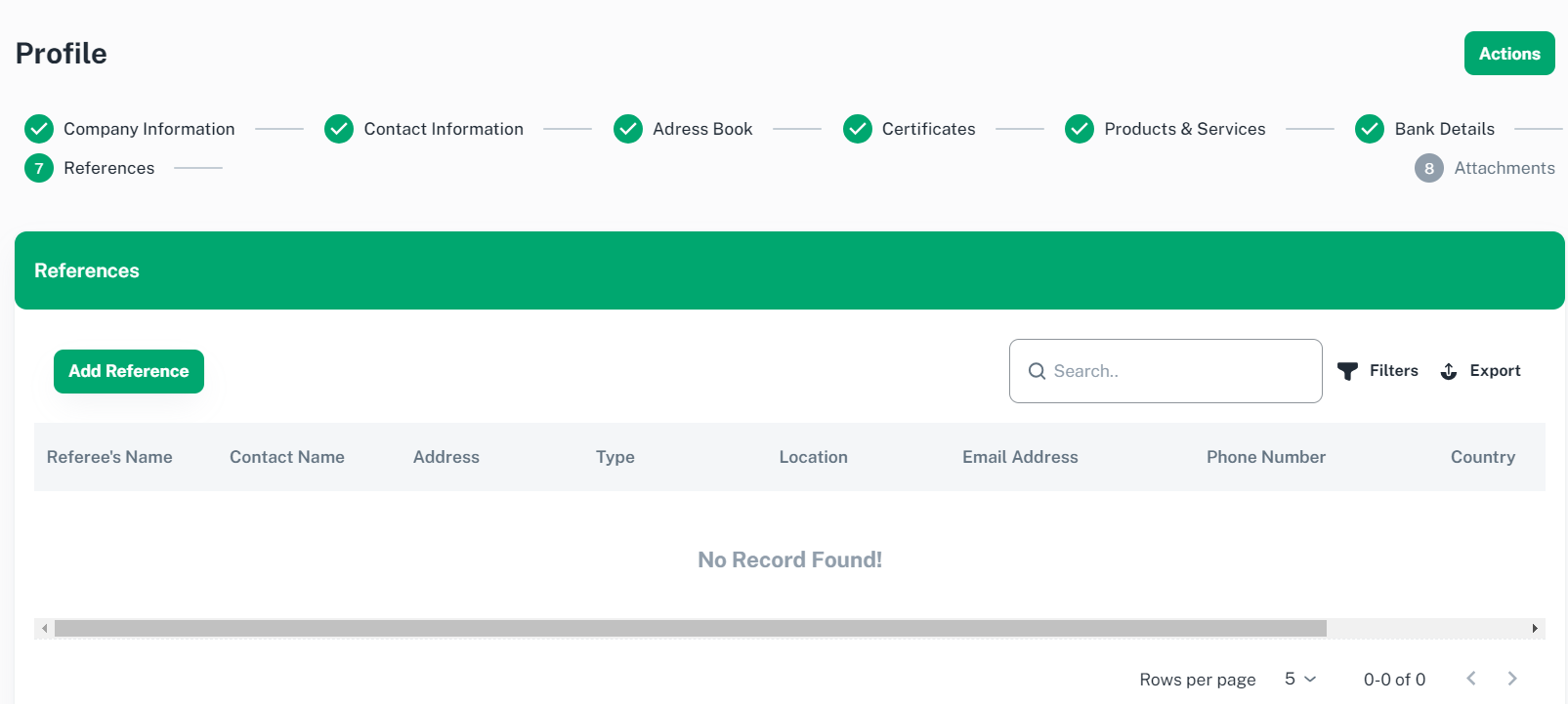Open the Actions menu button

1508,54
